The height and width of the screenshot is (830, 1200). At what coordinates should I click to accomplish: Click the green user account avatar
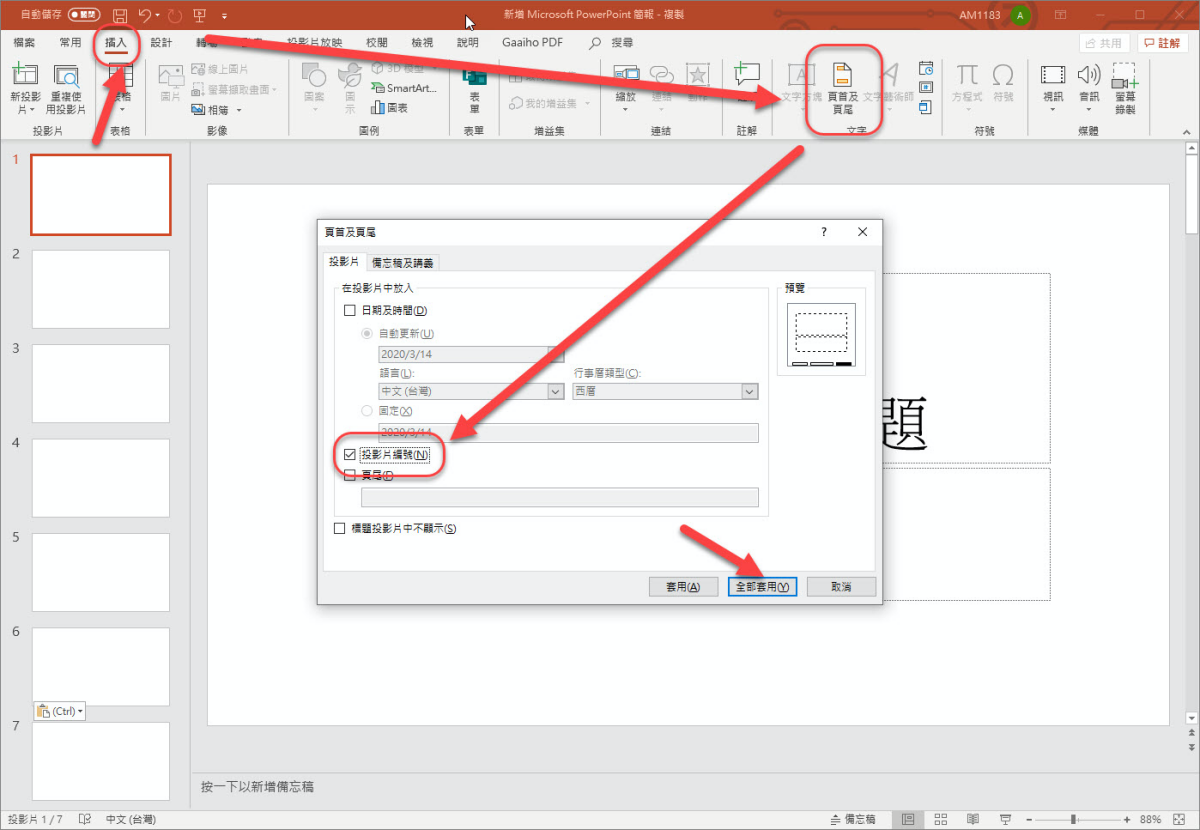pyautogui.click(x=1020, y=15)
